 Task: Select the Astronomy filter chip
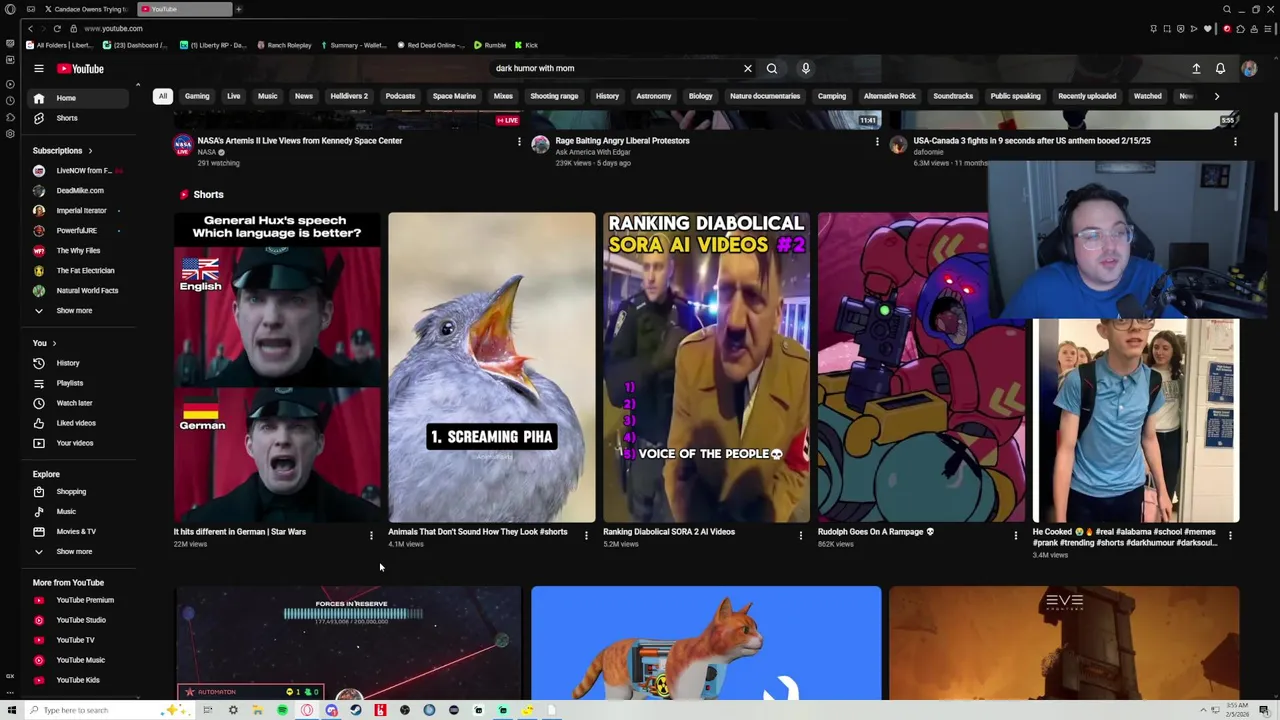coord(654,96)
